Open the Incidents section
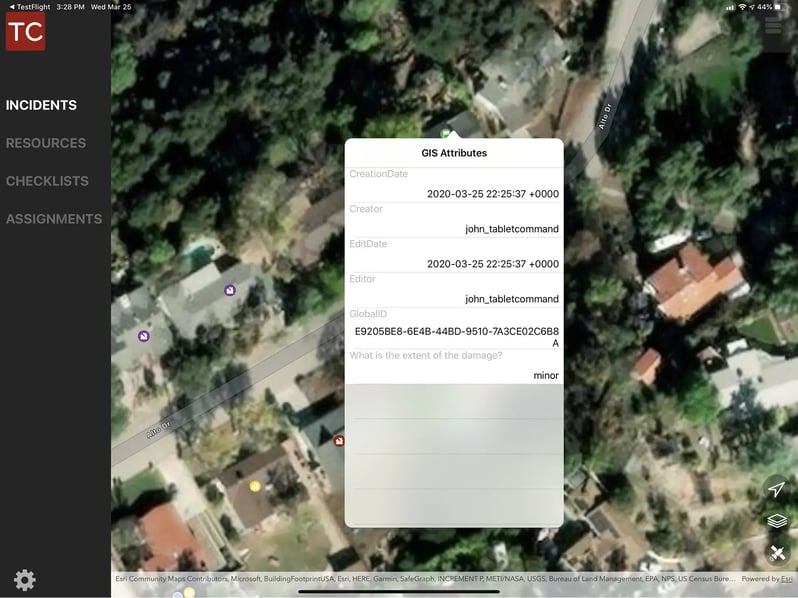This screenshot has width=798, height=598. click(41, 105)
